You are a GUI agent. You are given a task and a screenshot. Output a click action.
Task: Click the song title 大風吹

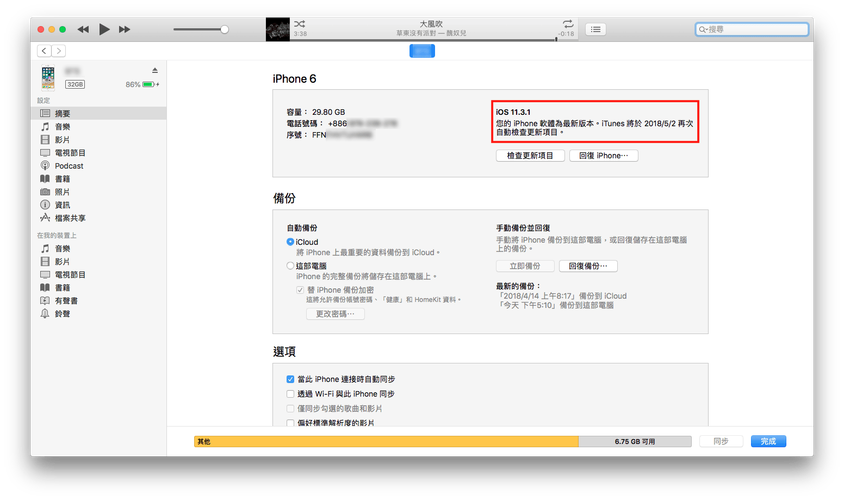coord(431,24)
